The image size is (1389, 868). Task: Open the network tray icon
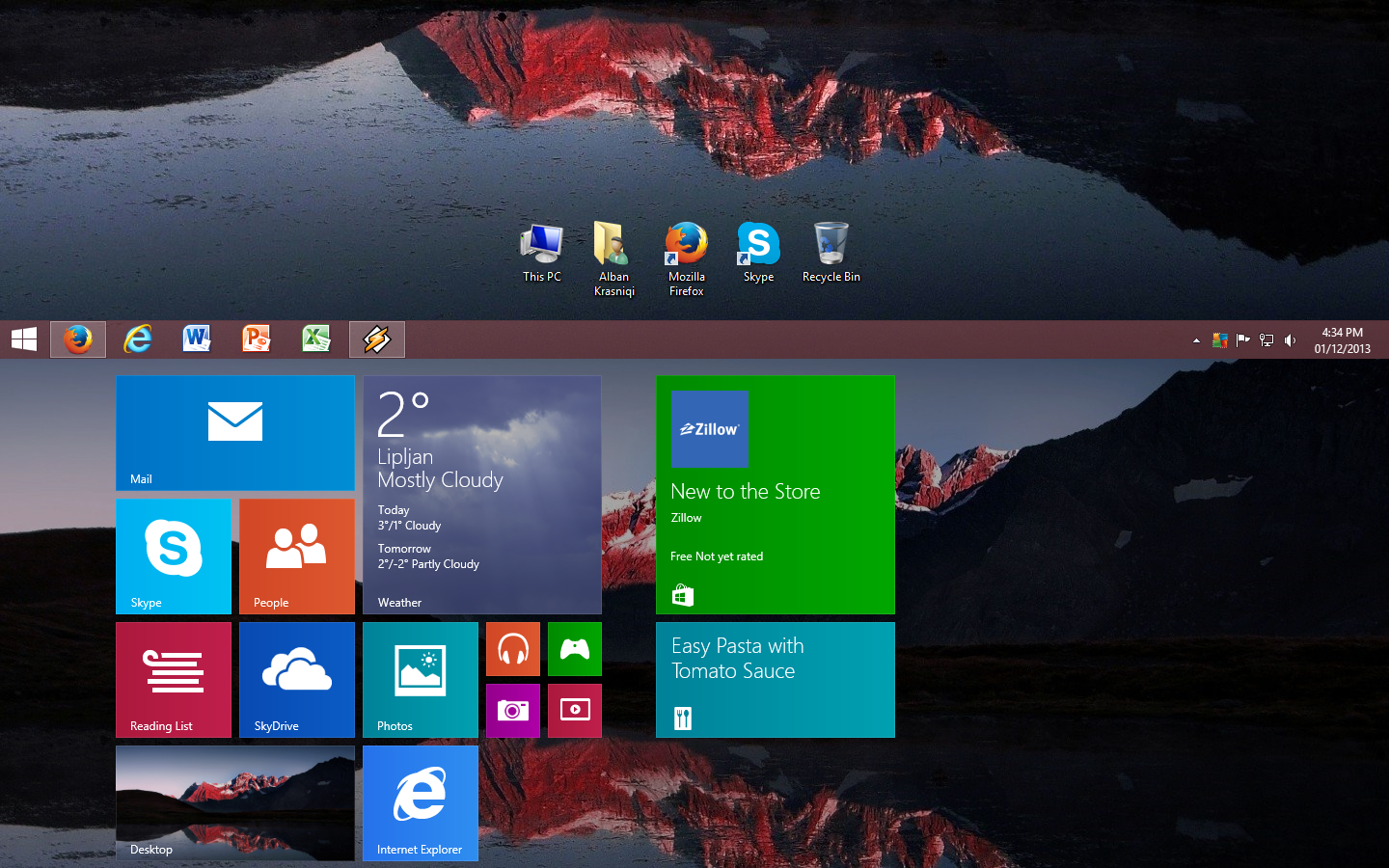click(x=1266, y=340)
